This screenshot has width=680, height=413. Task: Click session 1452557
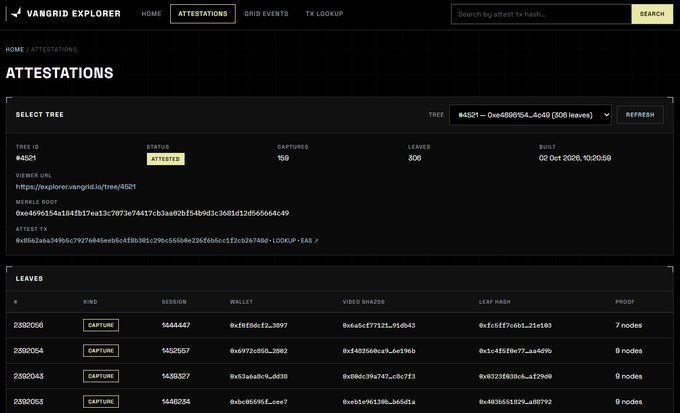(176, 351)
